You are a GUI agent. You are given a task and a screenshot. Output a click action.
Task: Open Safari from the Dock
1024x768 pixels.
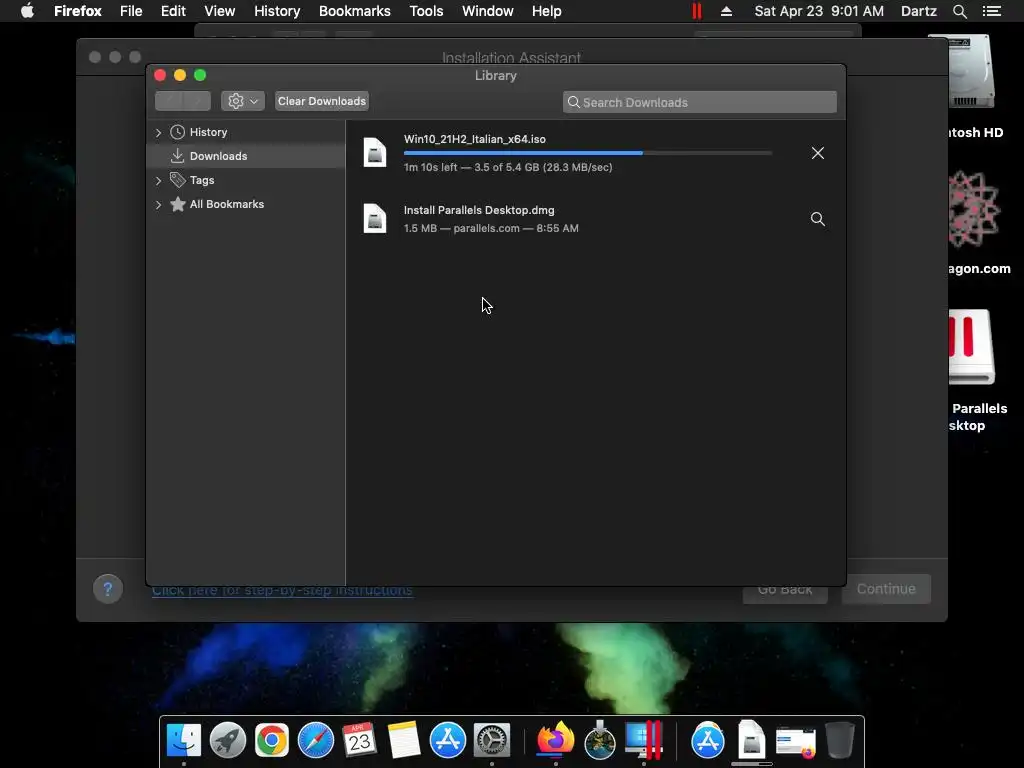[316, 740]
